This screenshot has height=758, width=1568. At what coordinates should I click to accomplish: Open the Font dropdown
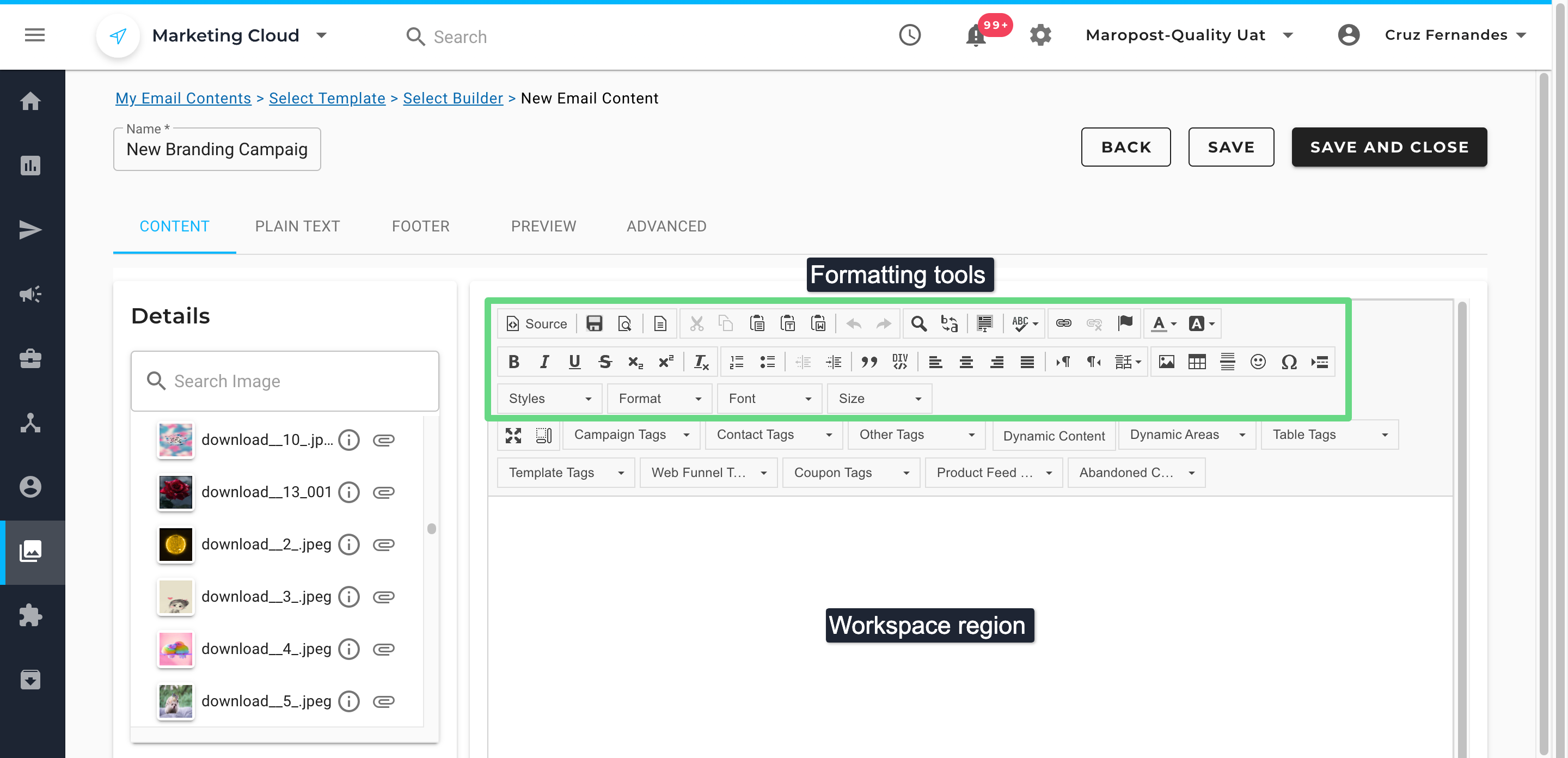(769, 398)
